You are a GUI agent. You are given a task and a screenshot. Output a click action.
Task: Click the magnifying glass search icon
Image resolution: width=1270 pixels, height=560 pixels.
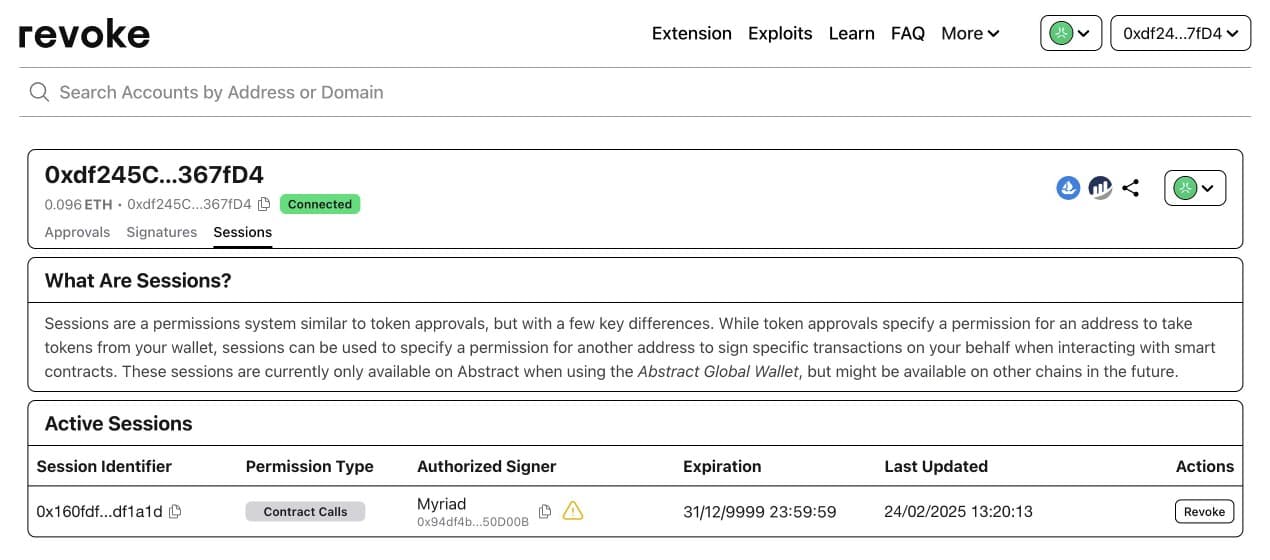pos(40,92)
